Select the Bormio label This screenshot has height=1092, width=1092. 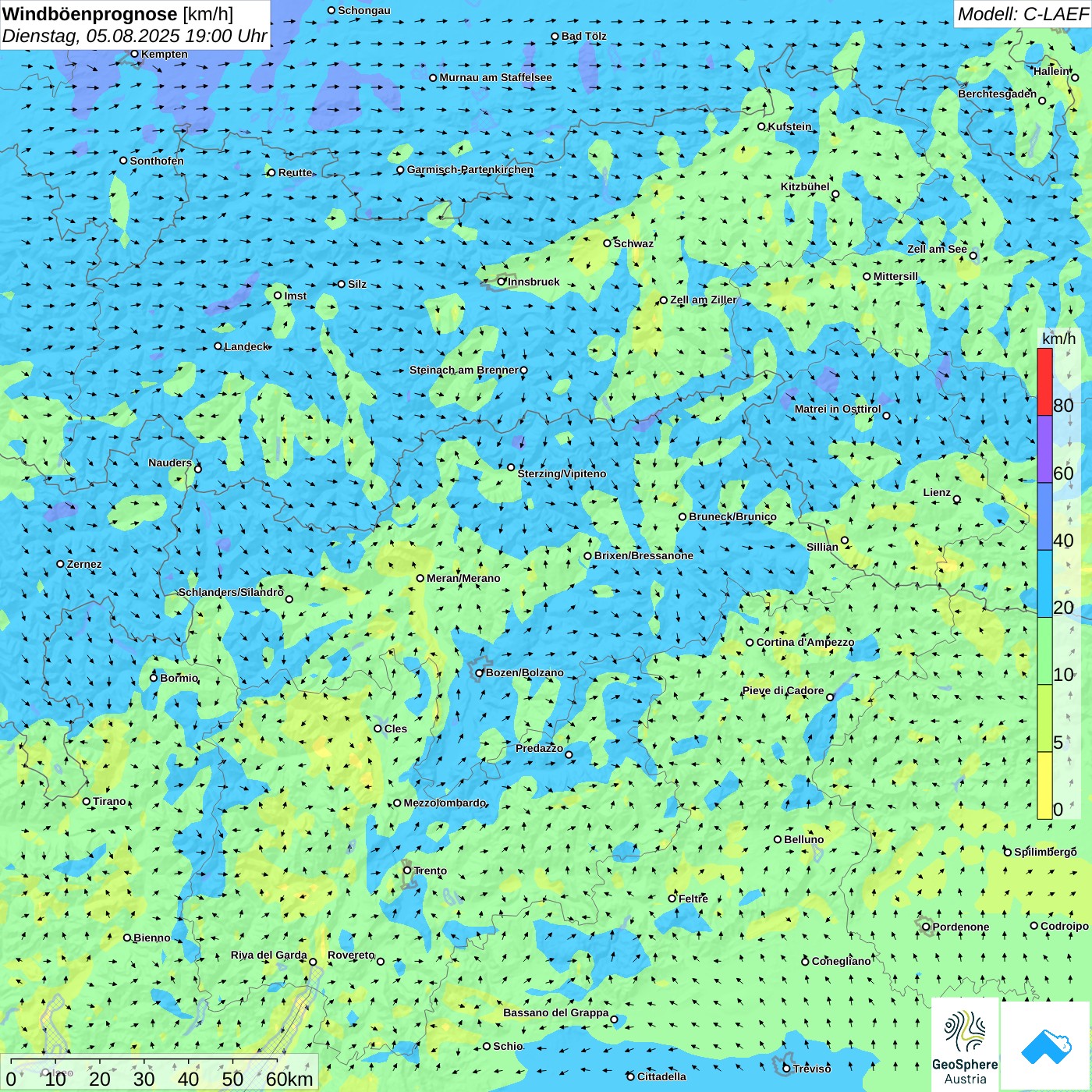[179, 678]
